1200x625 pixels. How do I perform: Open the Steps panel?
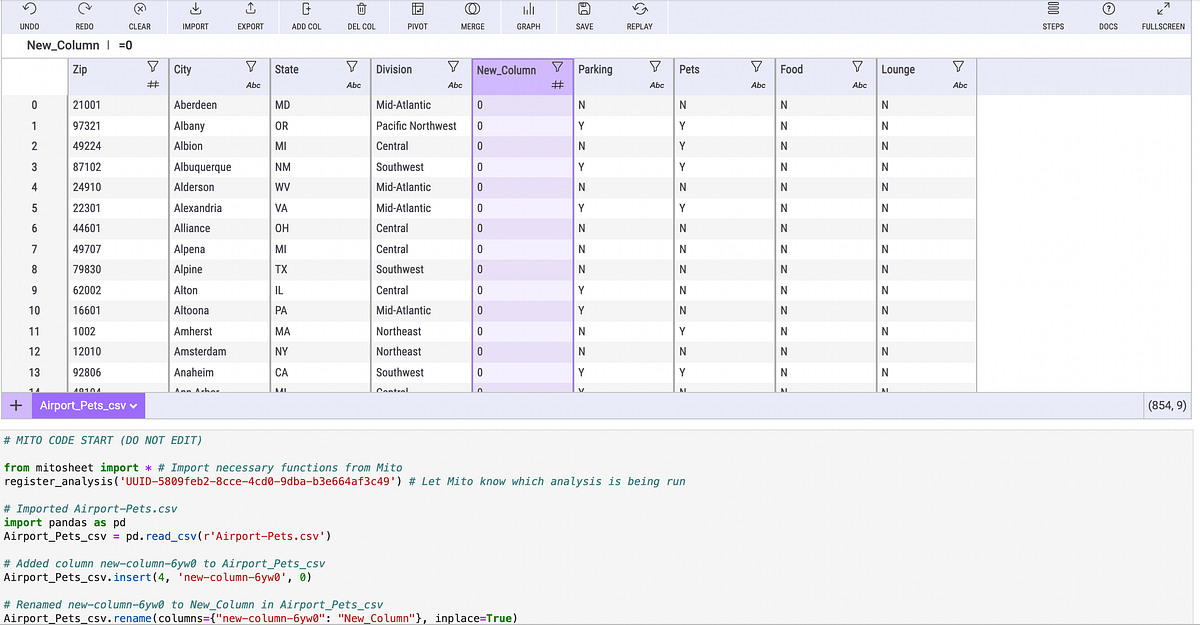1053,17
